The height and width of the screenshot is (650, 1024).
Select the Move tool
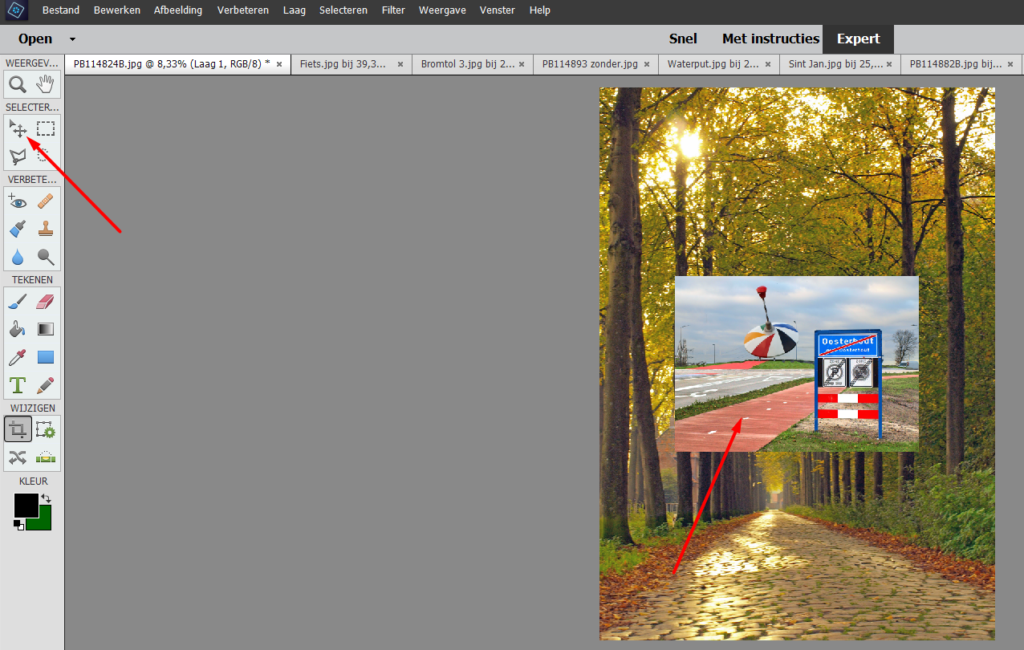coord(18,129)
